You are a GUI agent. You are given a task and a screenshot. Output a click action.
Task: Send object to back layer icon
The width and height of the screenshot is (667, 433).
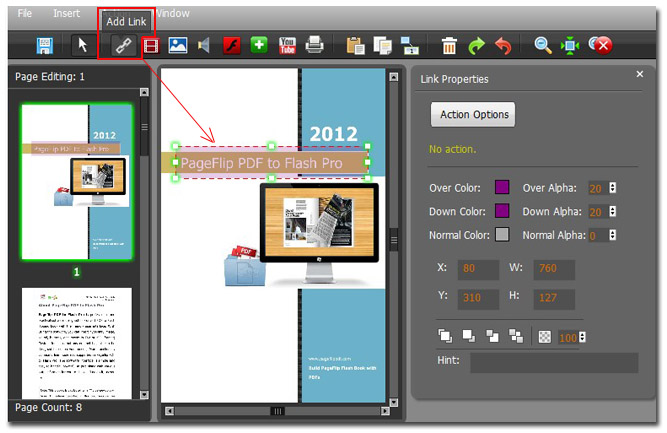(x=469, y=336)
